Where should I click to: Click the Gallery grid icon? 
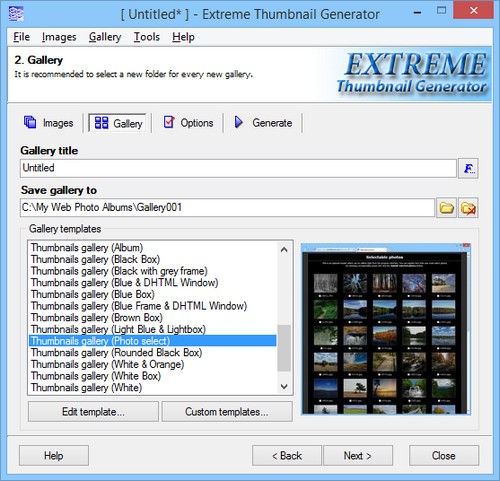101,122
